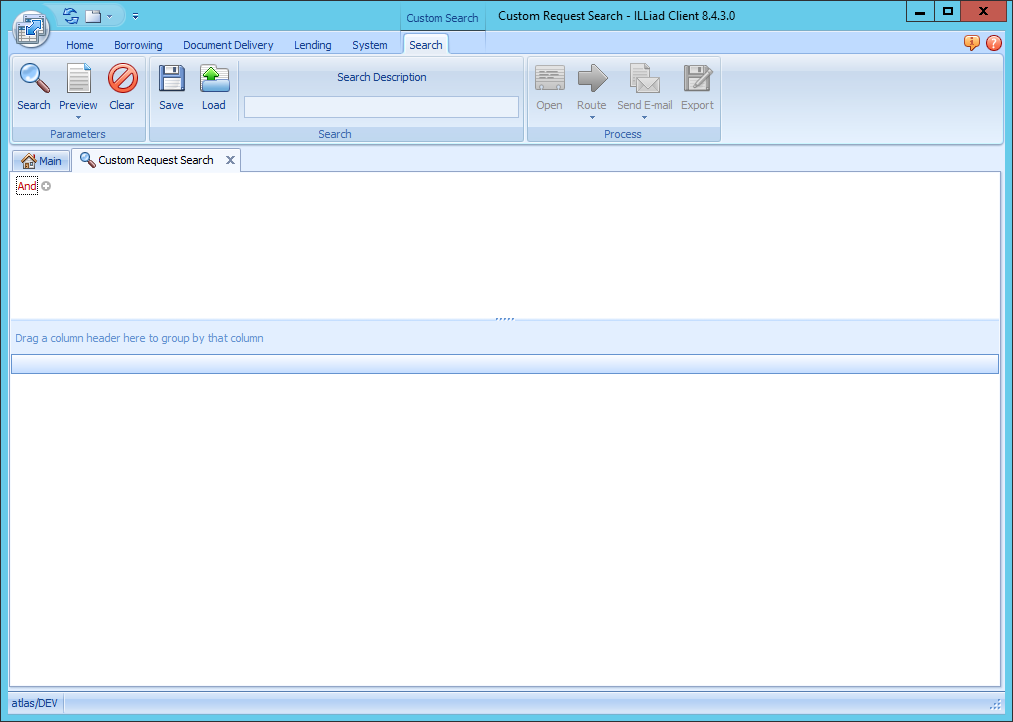Go to the Document Delivery ribbon tab
The height and width of the screenshot is (722, 1013).
coord(228,45)
